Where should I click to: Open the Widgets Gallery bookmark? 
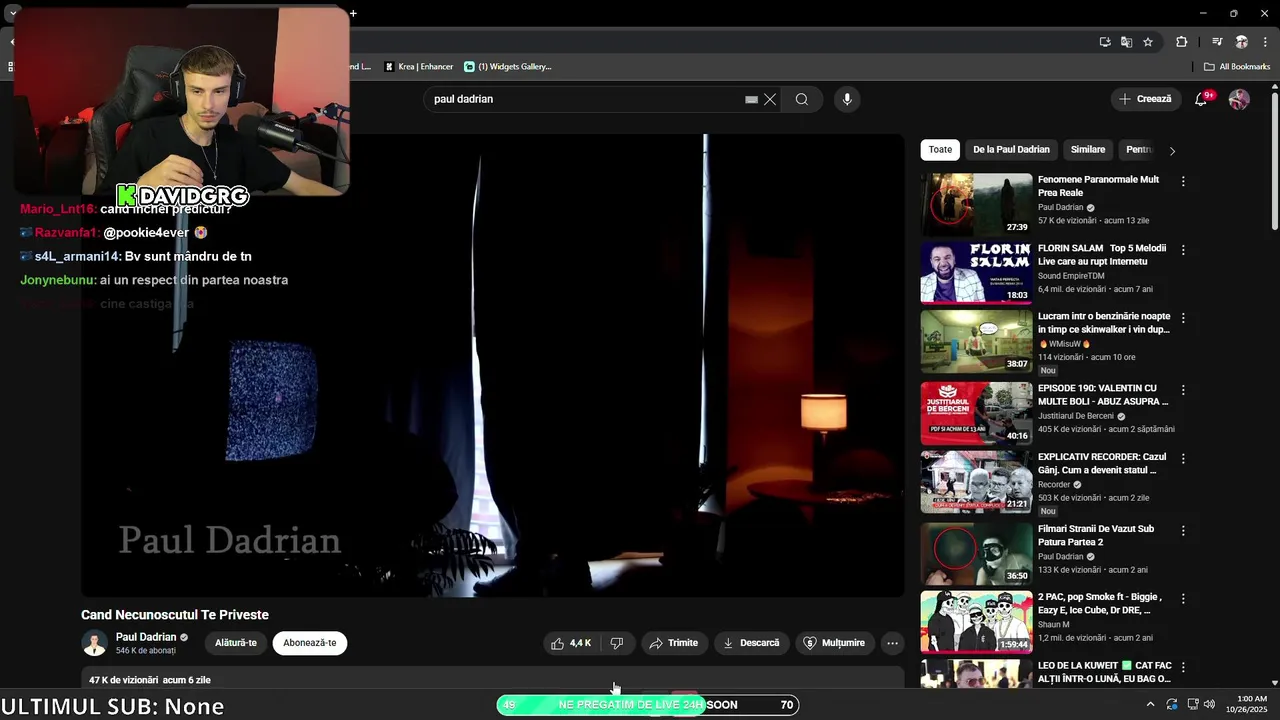click(x=508, y=67)
